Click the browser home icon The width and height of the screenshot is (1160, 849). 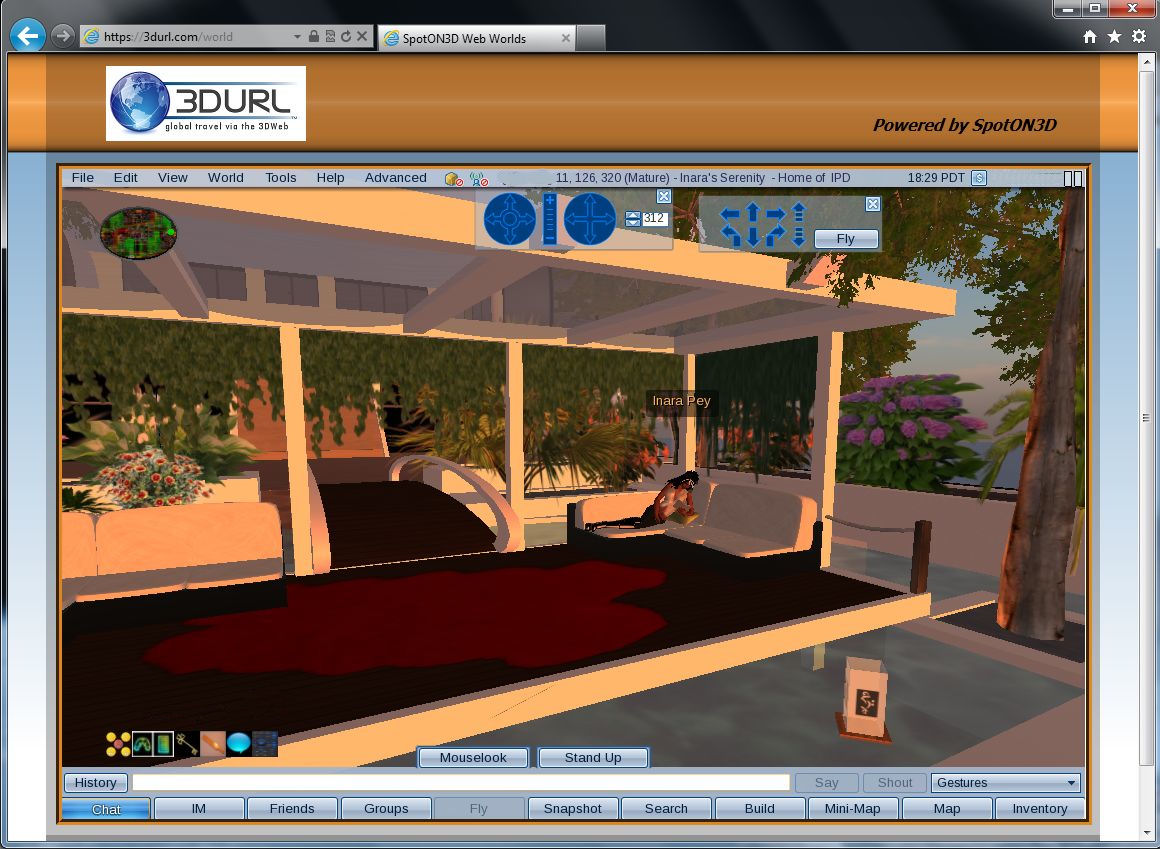1090,37
